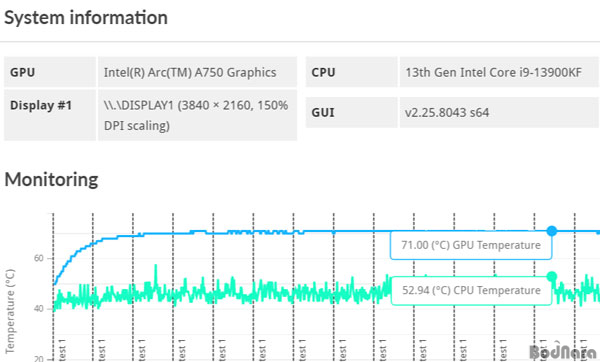Click the '40' y-axis tick label
600x362 pixels.
tap(39, 308)
